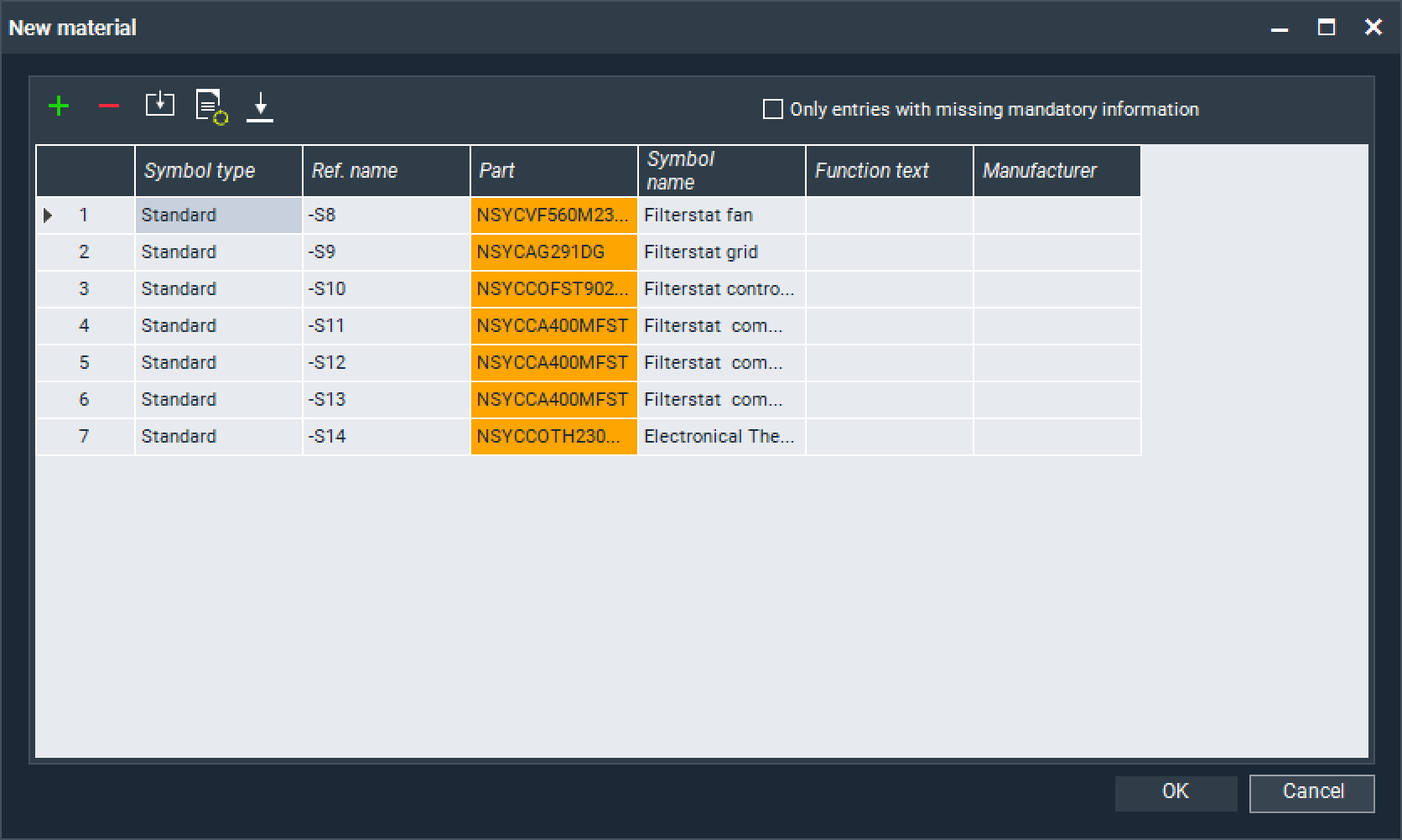Click the download arrow toolbar icon

pyautogui.click(x=260, y=106)
